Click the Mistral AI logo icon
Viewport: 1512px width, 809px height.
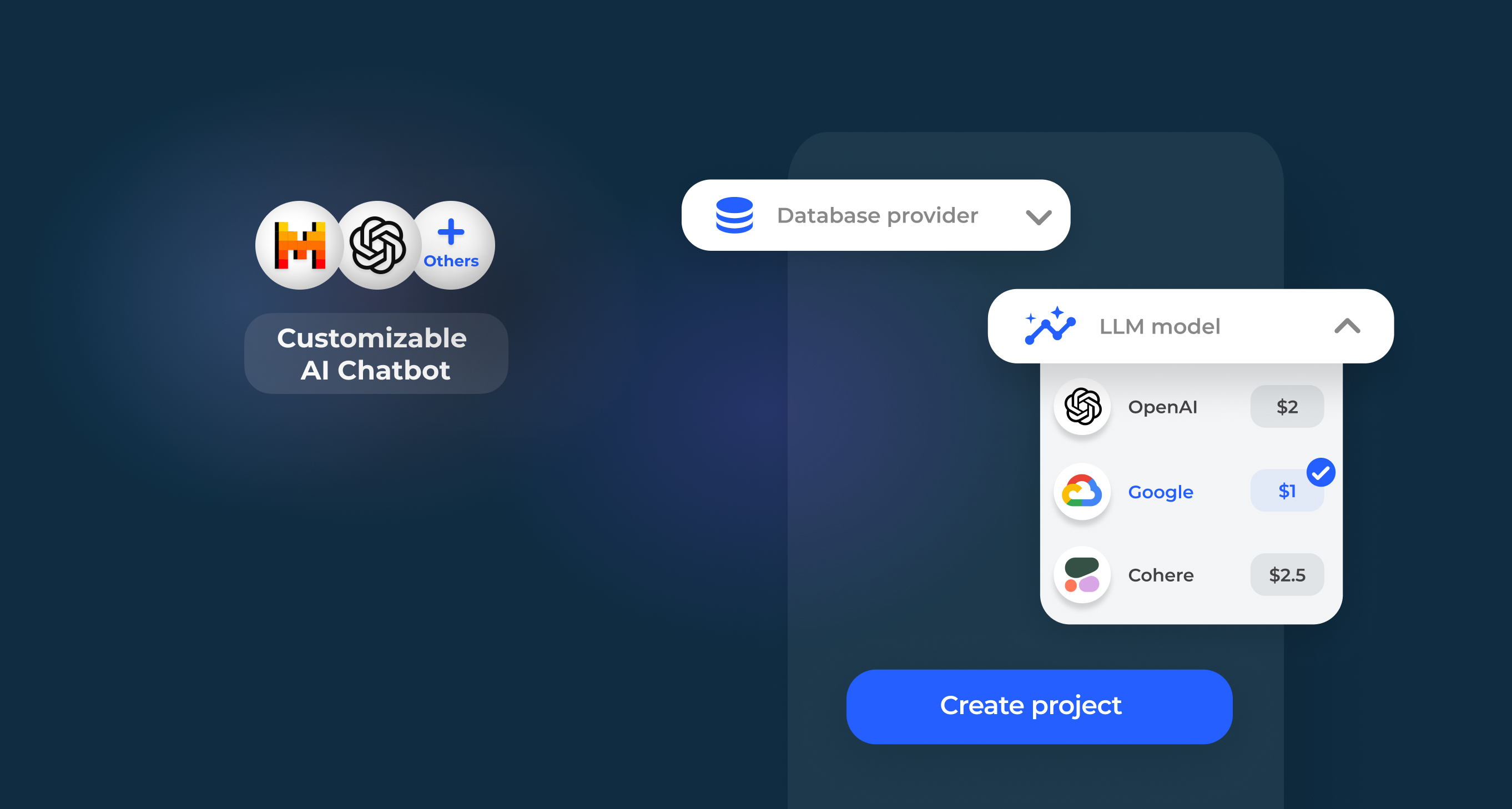click(x=300, y=245)
